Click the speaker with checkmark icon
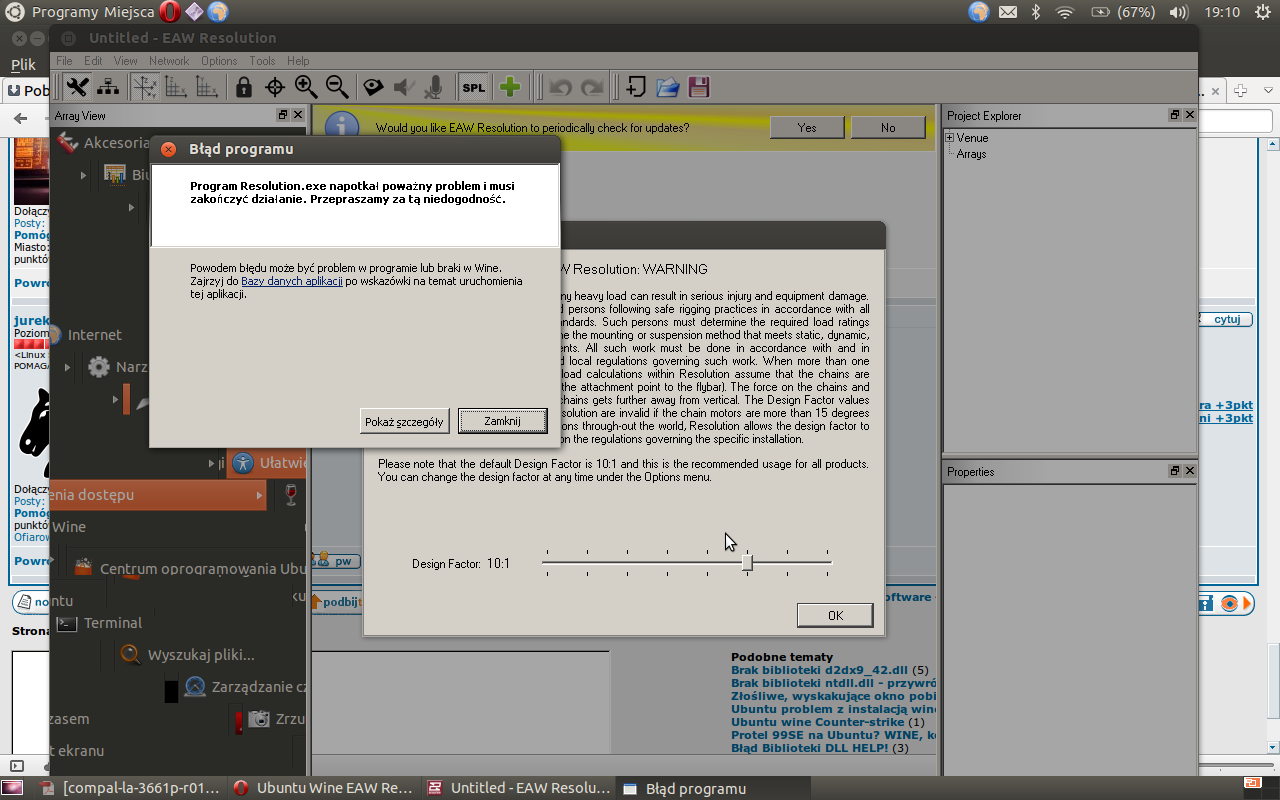 point(404,87)
